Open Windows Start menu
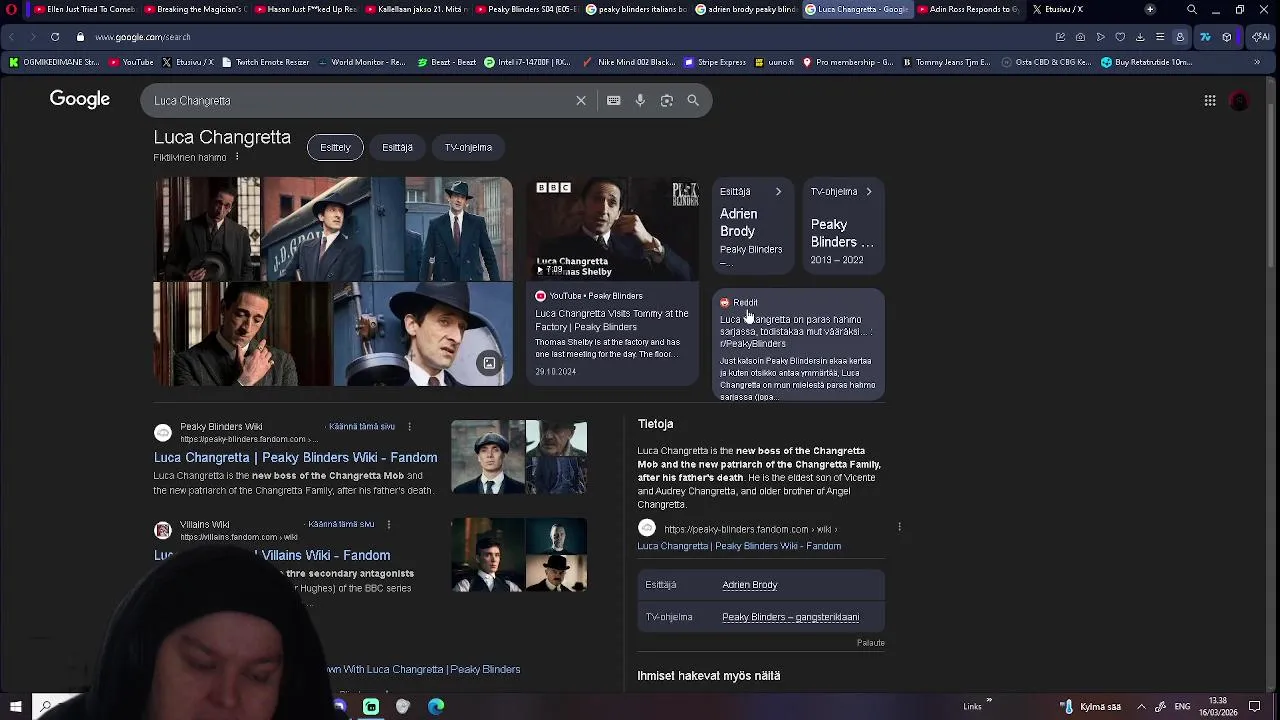This screenshot has width=1280, height=720. (15, 706)
